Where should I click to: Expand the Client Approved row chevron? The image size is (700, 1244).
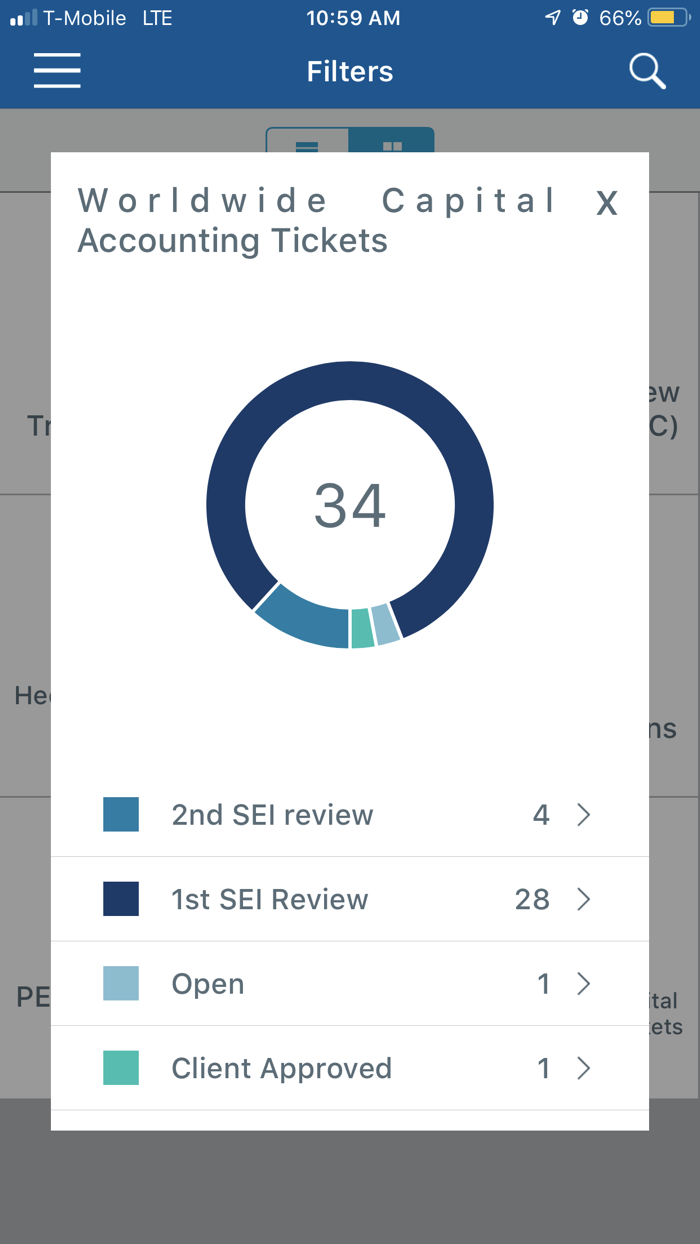click(x=584, y=1069)
